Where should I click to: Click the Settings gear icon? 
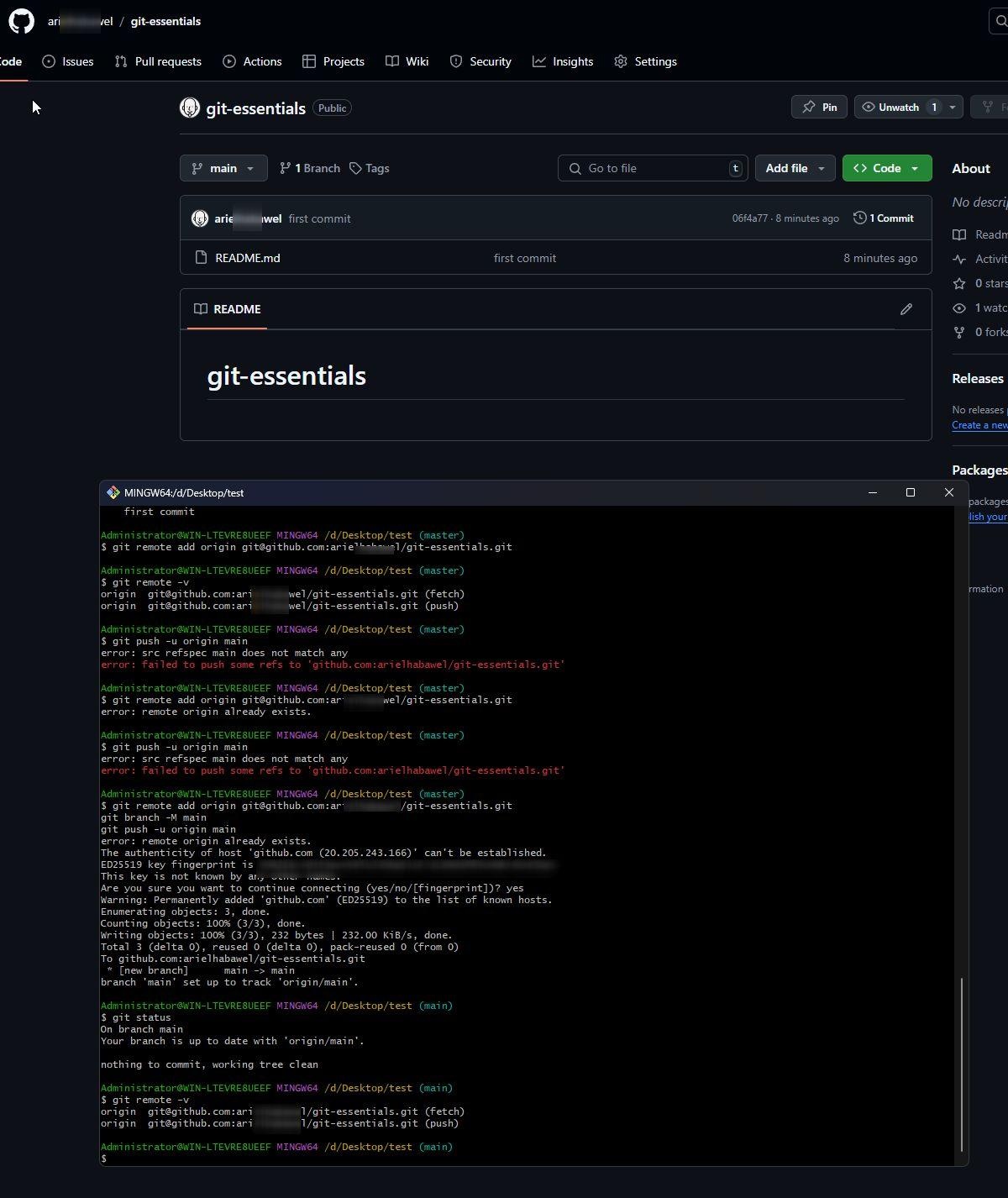pos(621,61)
